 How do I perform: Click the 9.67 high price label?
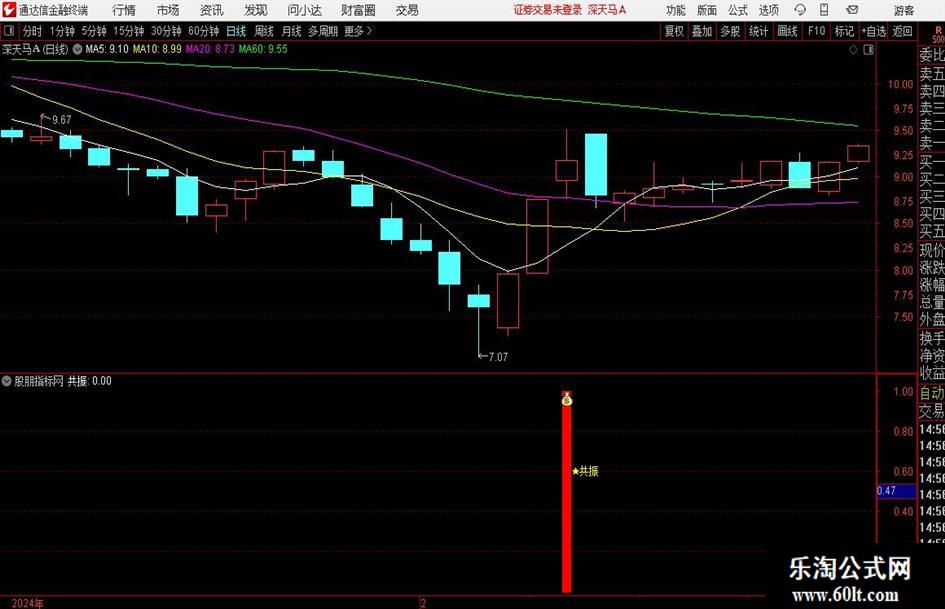(61, 120)
